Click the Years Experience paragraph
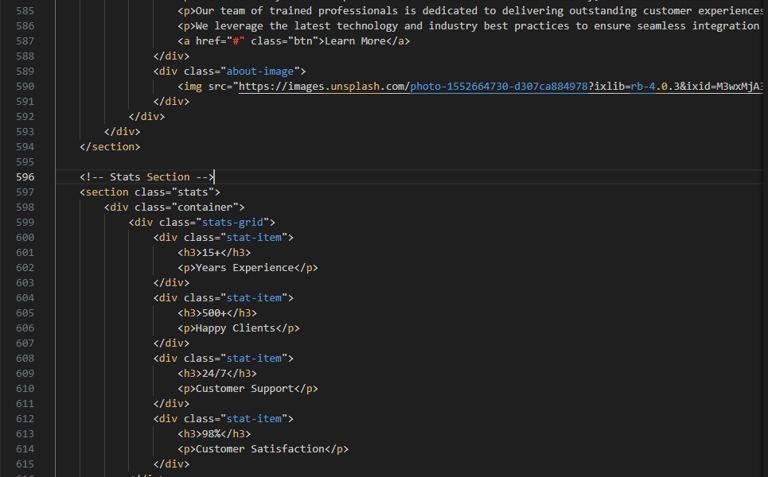The image size is (768, 477). point(248,268)
